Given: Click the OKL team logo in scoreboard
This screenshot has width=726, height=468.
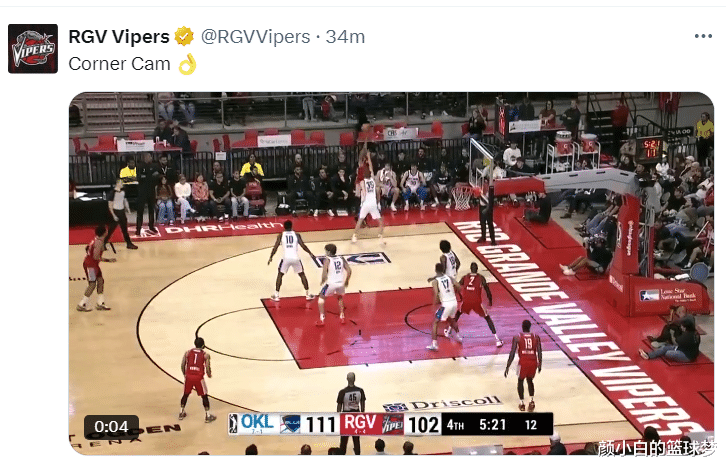Looking at the screenshot, I should click(x=290, y=424).
